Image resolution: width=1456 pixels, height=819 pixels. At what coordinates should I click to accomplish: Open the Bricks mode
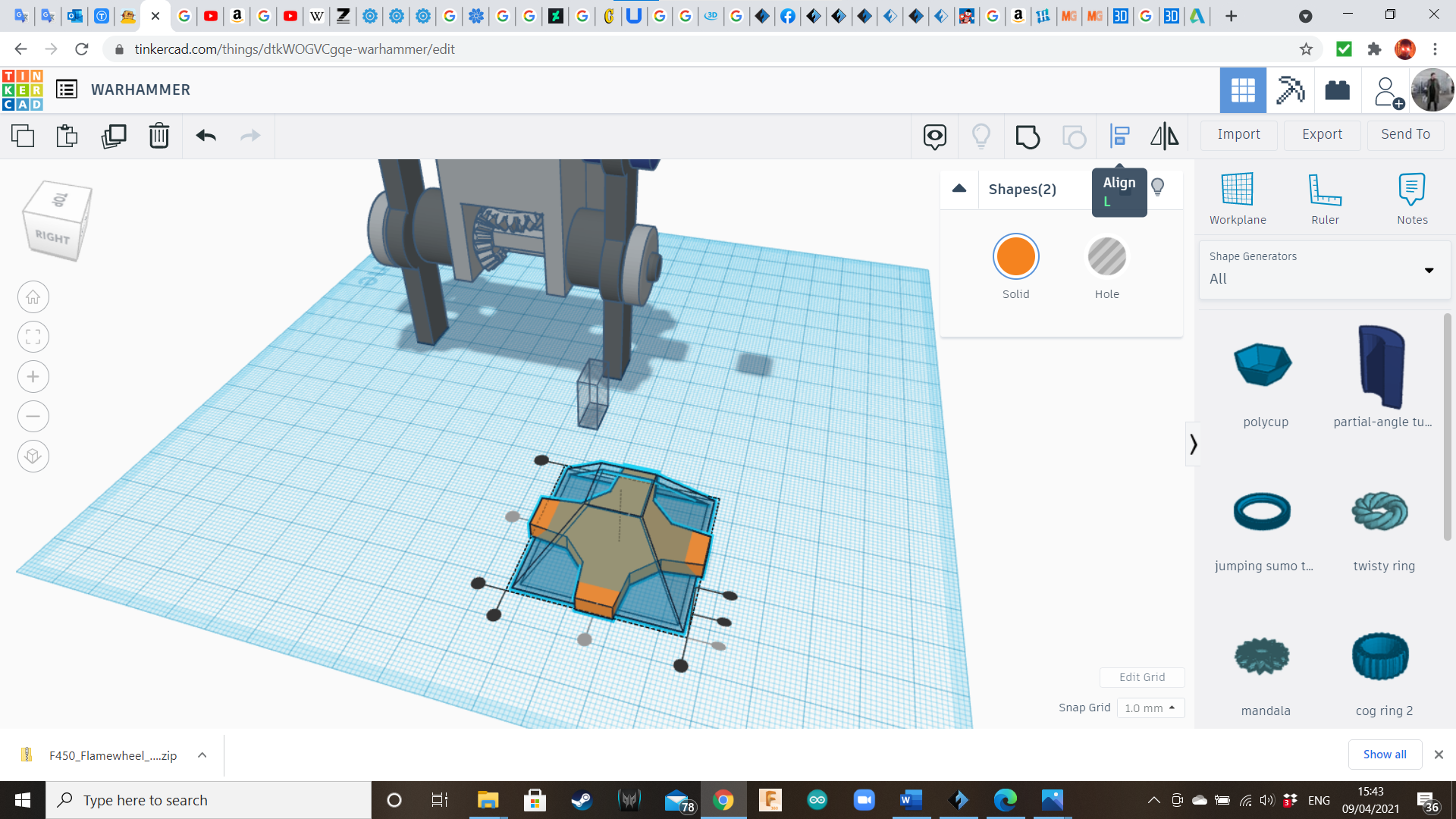coord(1337,90)
